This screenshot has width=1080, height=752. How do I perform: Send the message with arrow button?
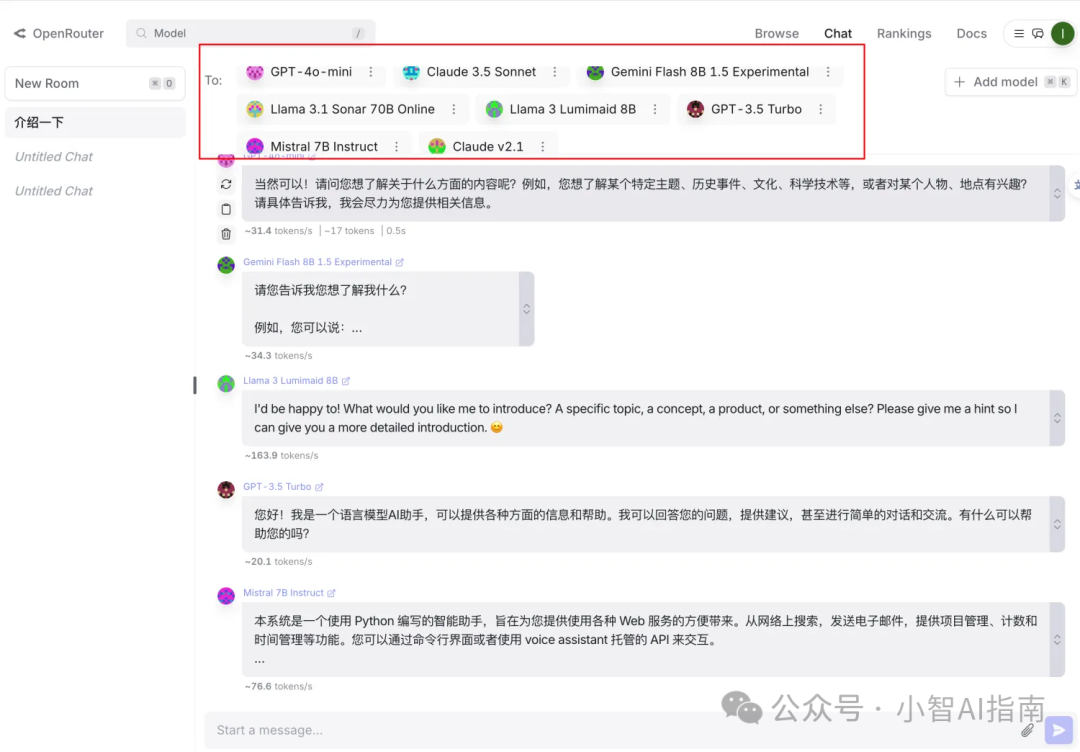1059,730
